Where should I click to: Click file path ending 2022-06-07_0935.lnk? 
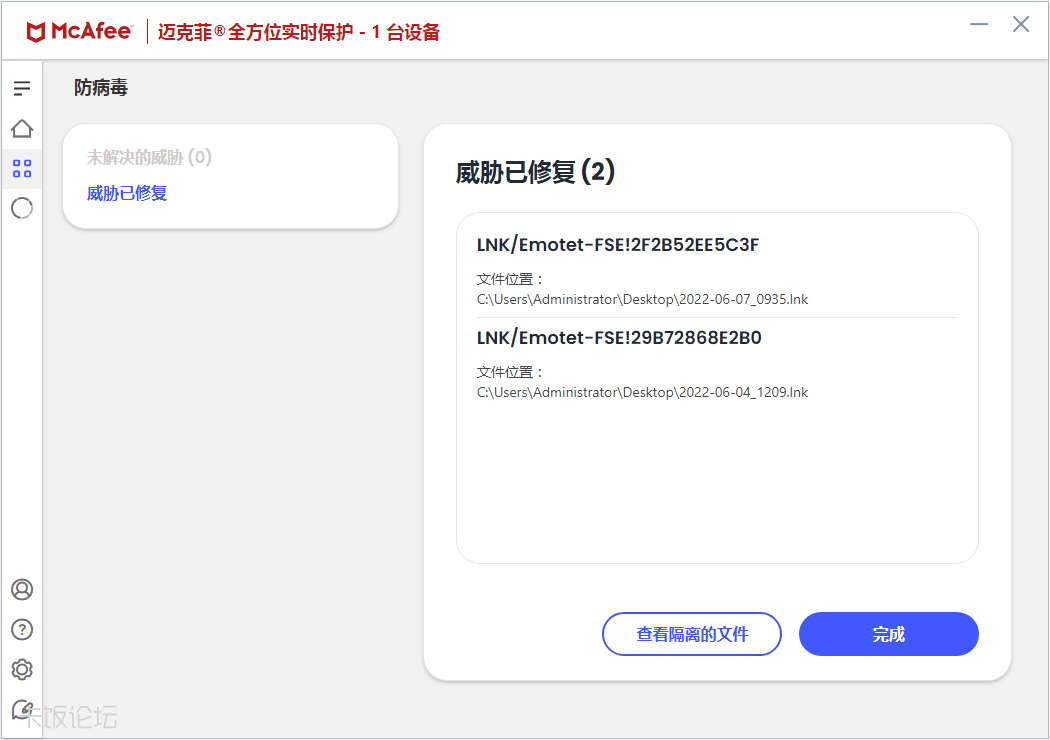[642, 299]
